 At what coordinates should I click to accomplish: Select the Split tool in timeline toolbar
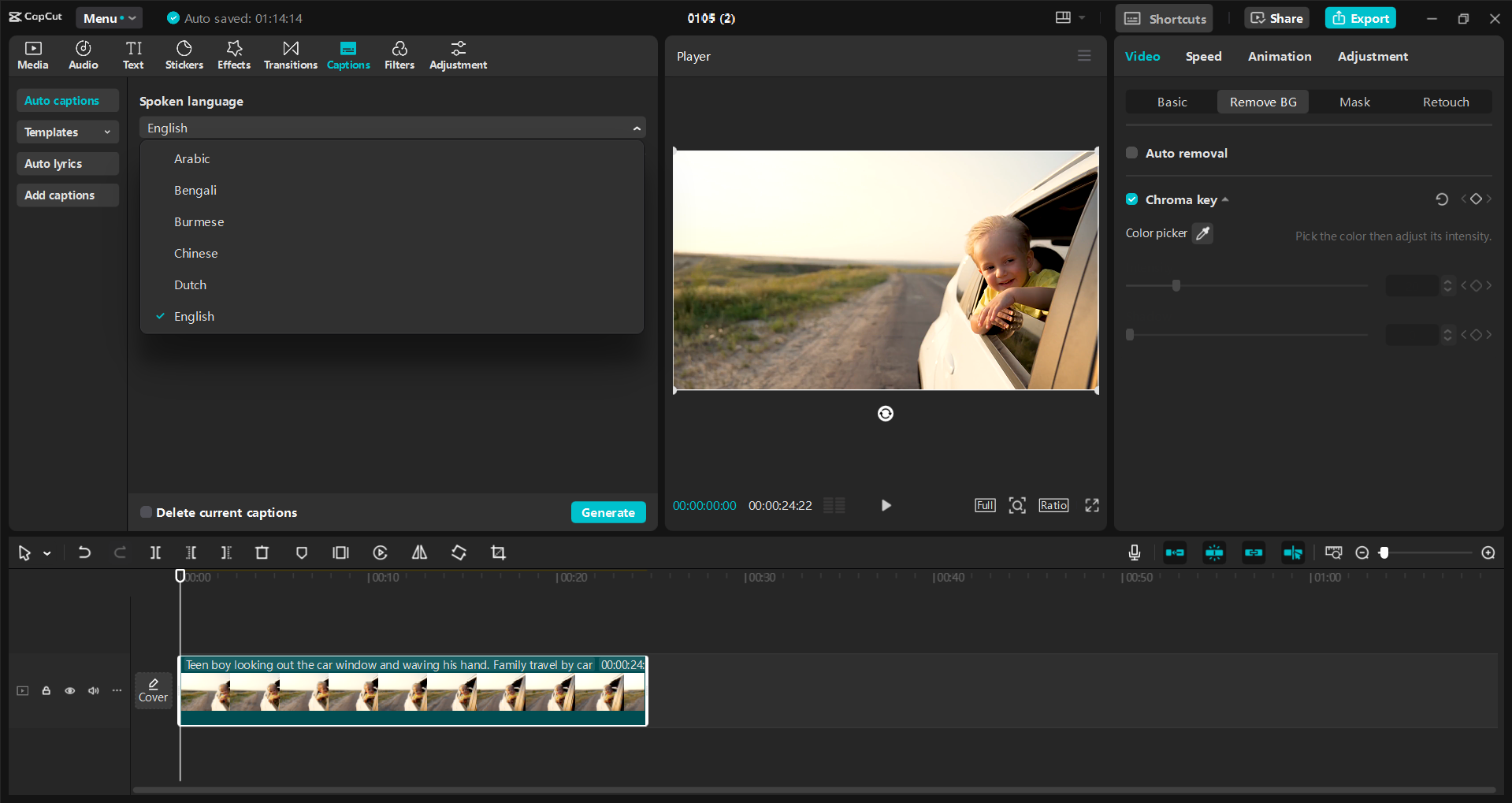155,552
